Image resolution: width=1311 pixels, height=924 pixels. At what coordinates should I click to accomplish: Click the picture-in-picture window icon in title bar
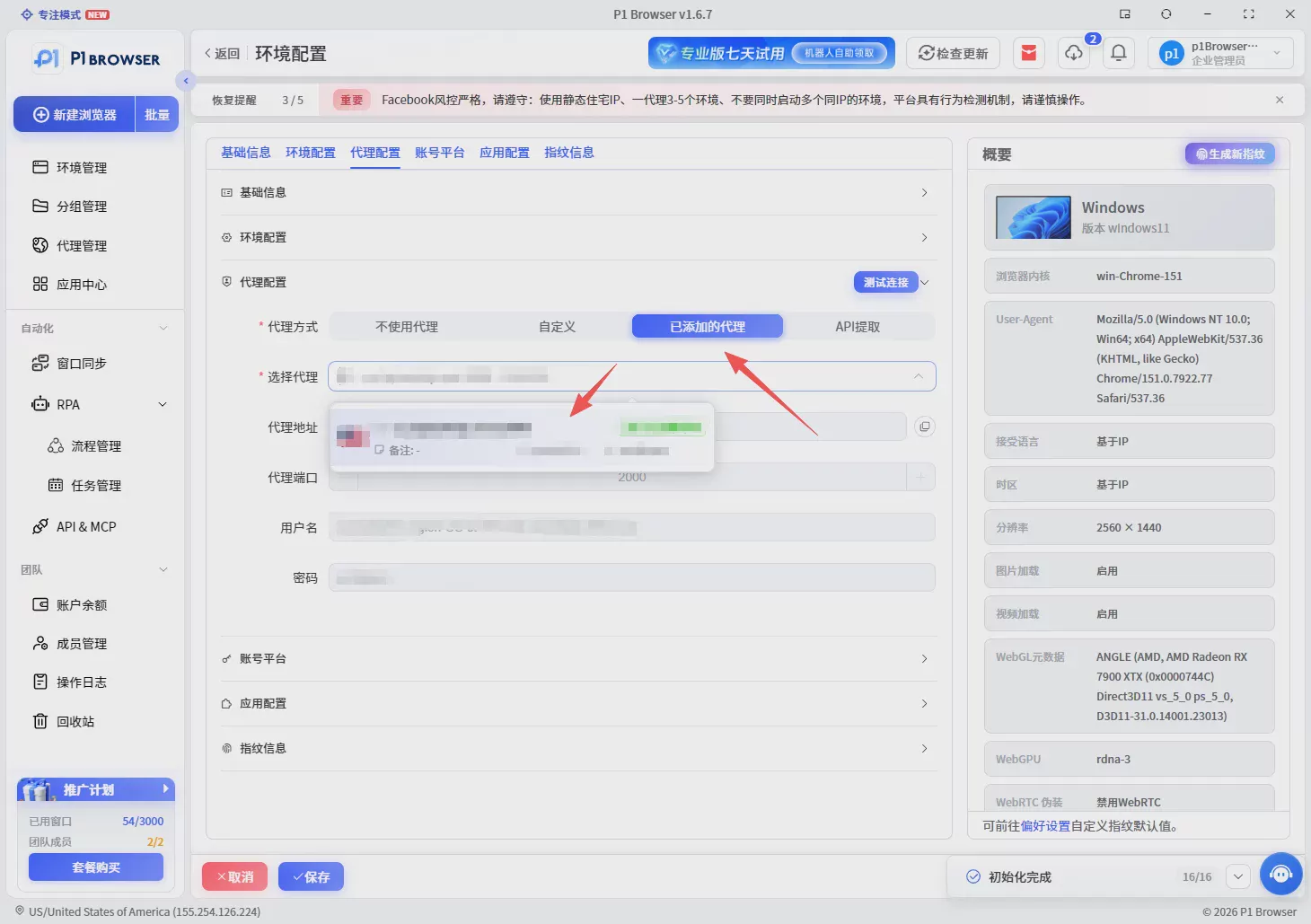[1125, 14]
